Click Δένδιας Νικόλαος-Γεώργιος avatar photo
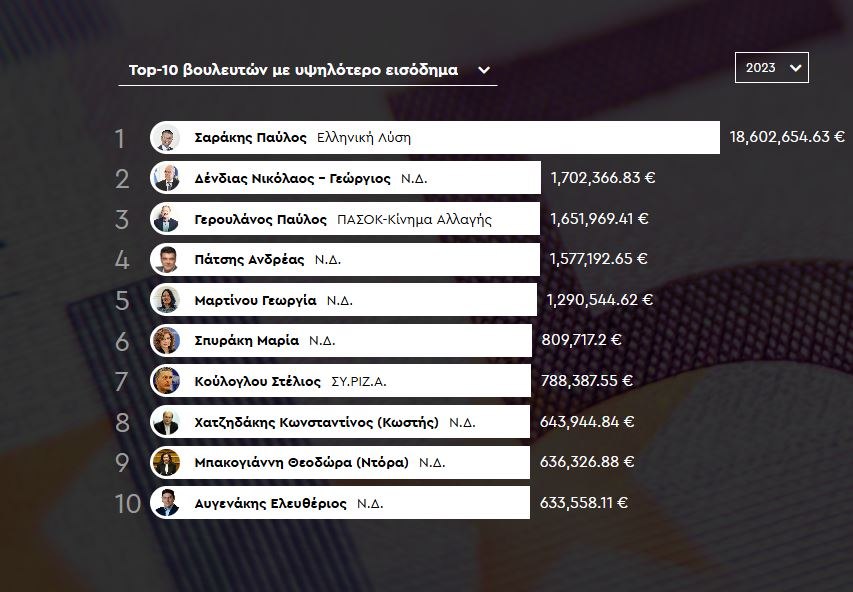Image resolution: width=853 pixels, height=592 pixels. click(x=166, y=178)
